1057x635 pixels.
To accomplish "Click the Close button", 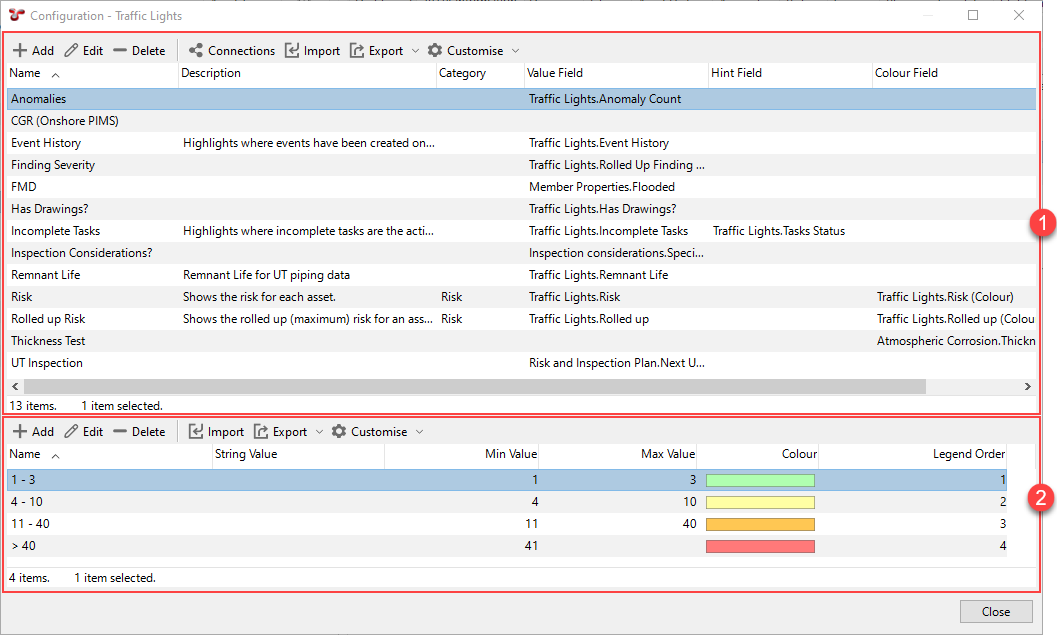I will click(995, 611).
